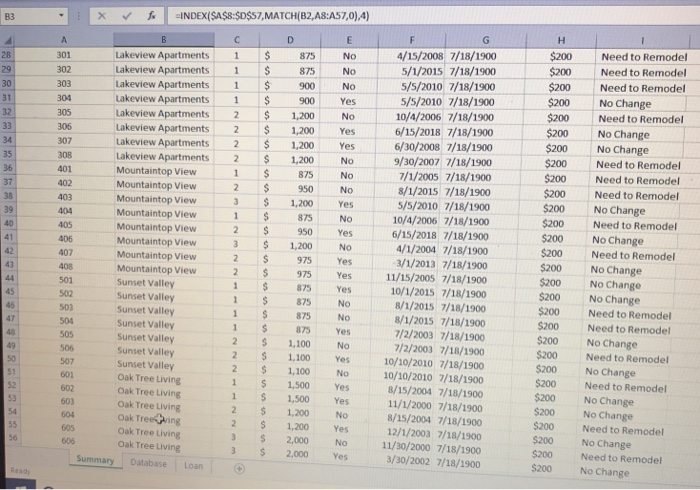Select row 51 header

12,371
